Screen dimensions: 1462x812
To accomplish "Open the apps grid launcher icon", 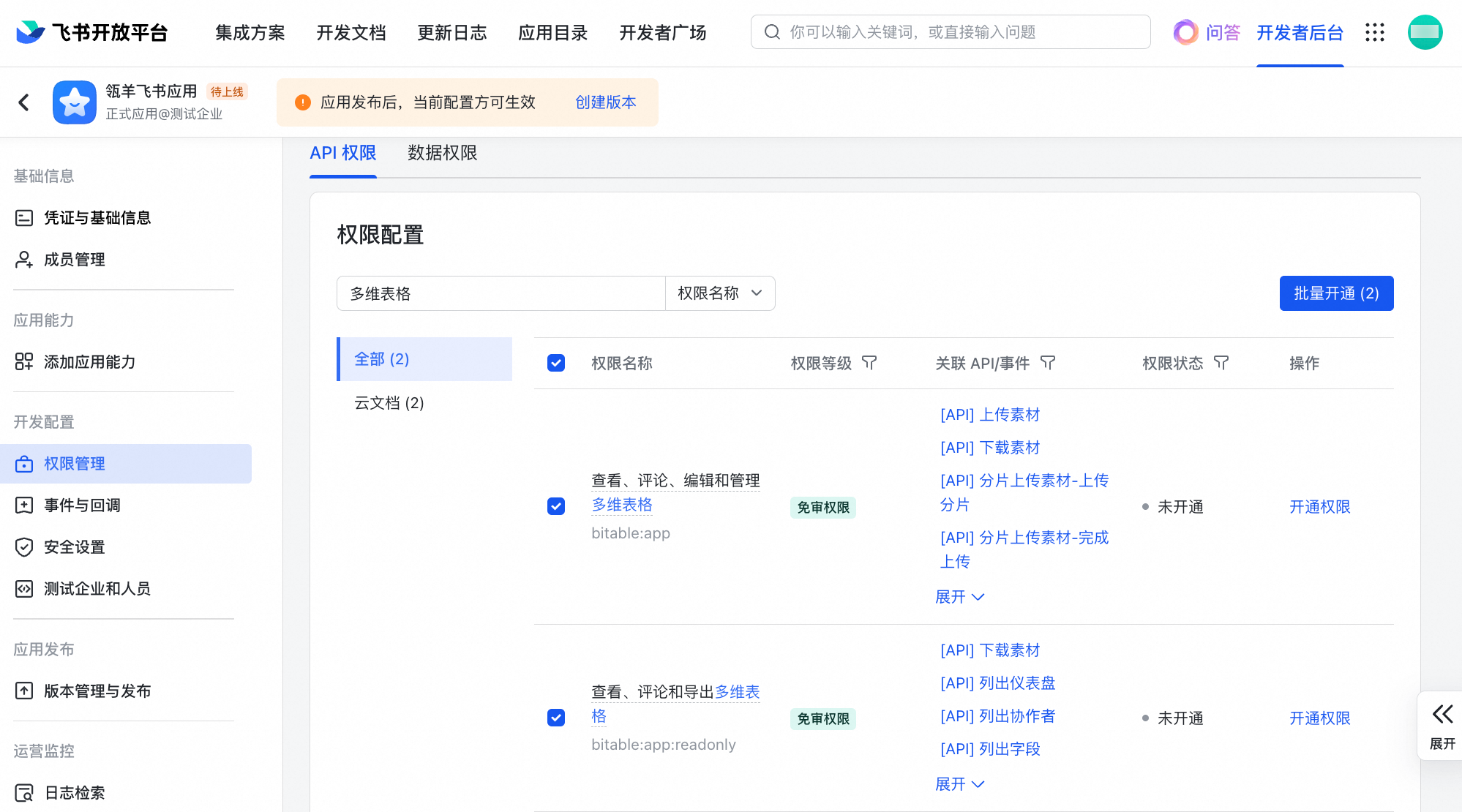I will [1375, 32].
